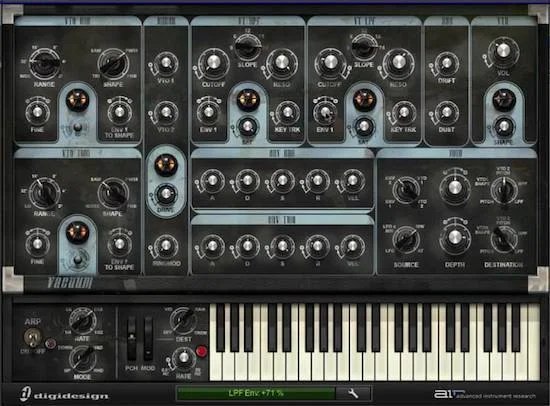The width and height of the screenshot is (550, 406).
Task: Click the arpeggiator MODE selector
Action: click(x=83, y=359)
